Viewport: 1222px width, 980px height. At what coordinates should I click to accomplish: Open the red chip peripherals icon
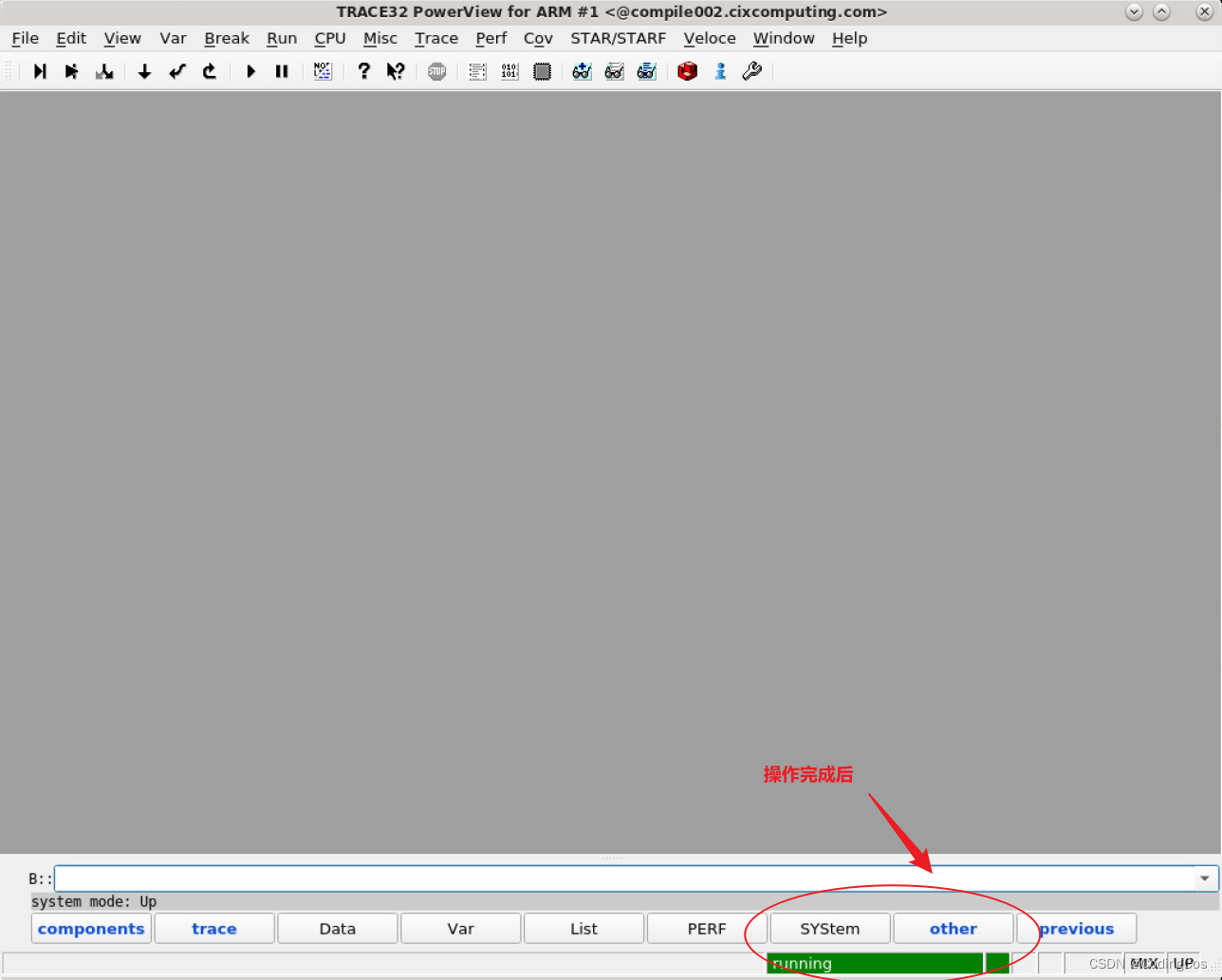[x=688, y=71]
